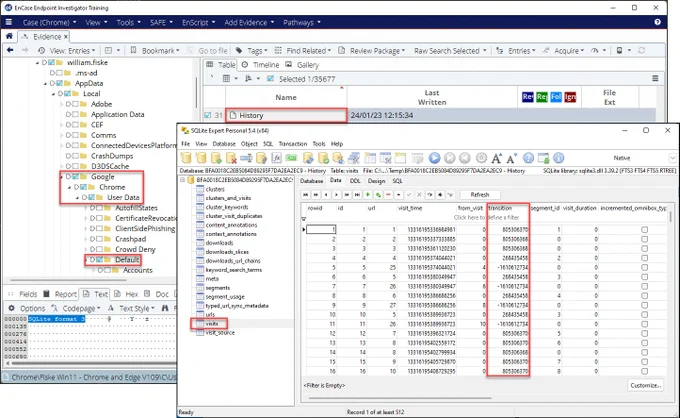Toggle checkbox for Adobe folder
Screen dimensions: 680x418
pos(75,104)
